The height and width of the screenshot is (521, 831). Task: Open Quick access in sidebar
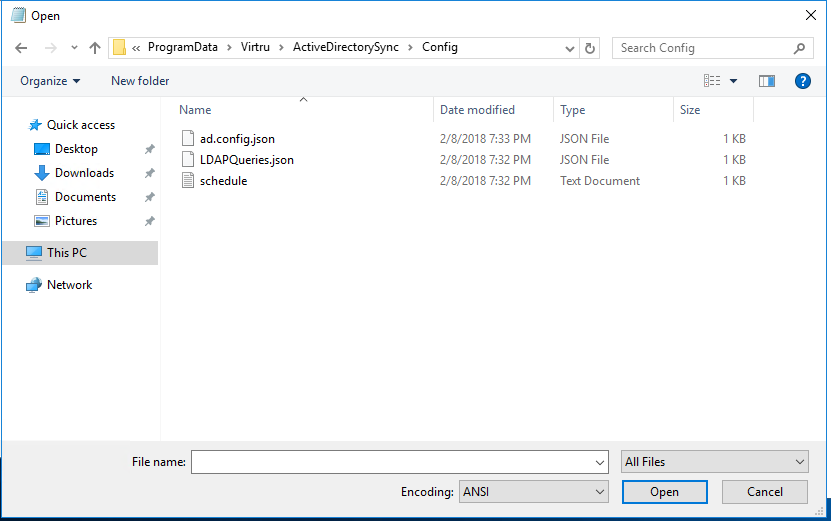(x=81, y=125)
